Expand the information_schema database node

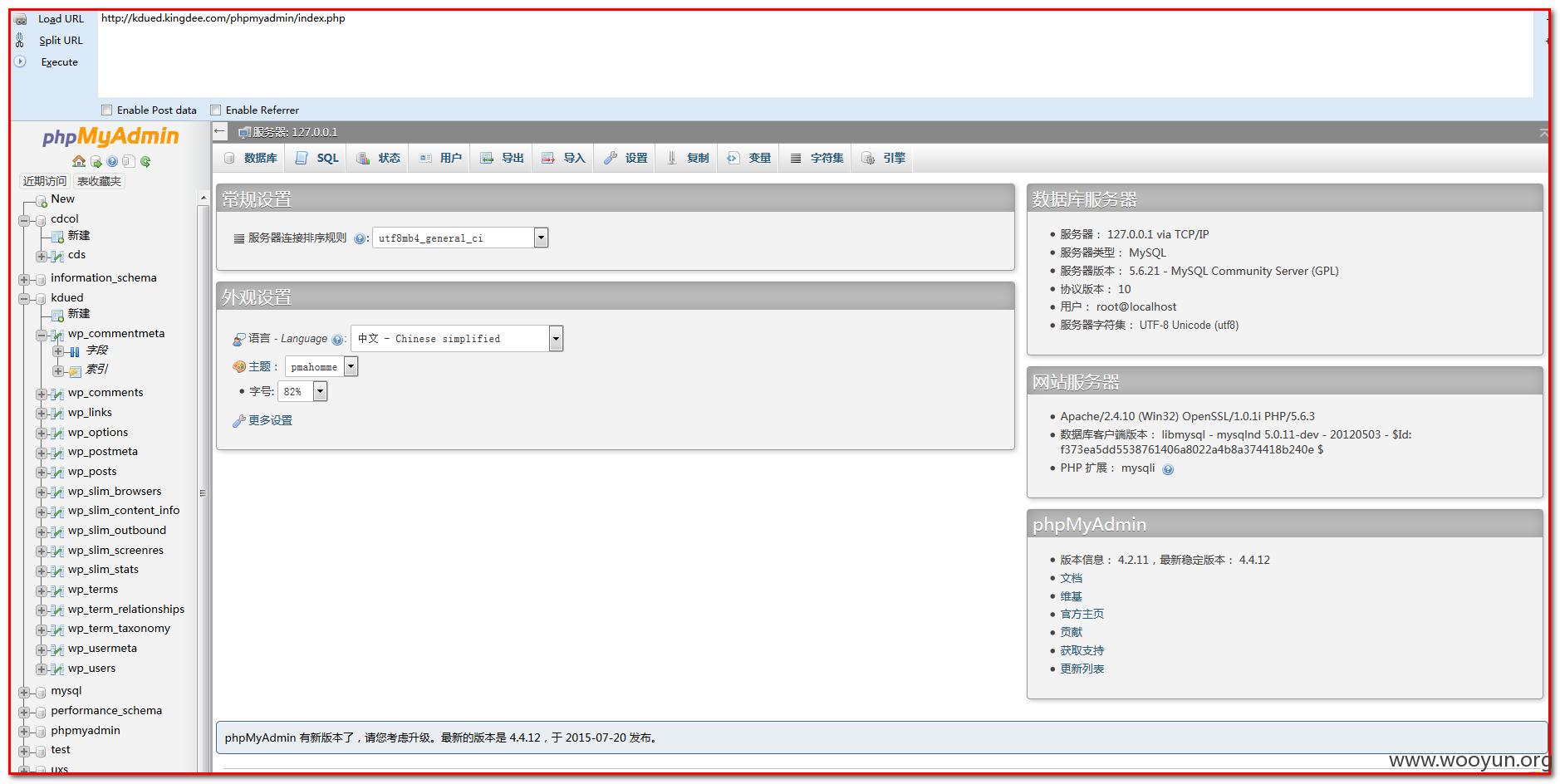coord(24,279)
